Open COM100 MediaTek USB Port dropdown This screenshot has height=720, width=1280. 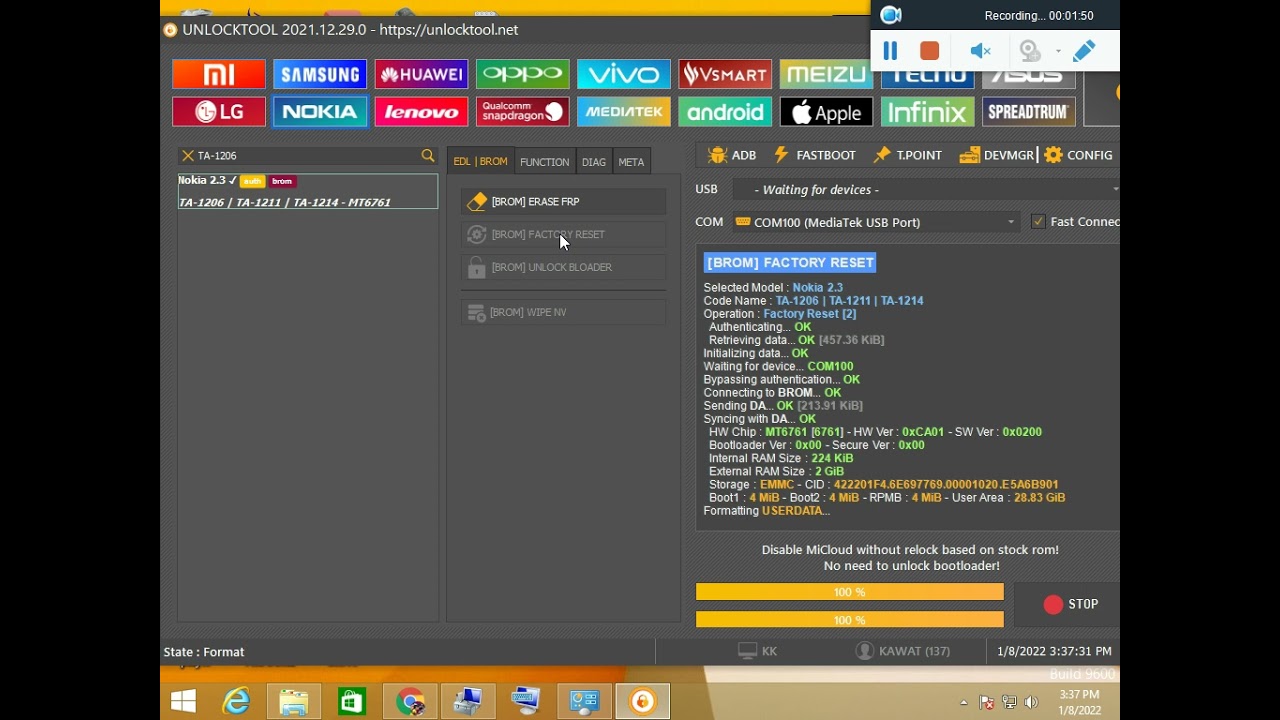(x=876, y=222)
